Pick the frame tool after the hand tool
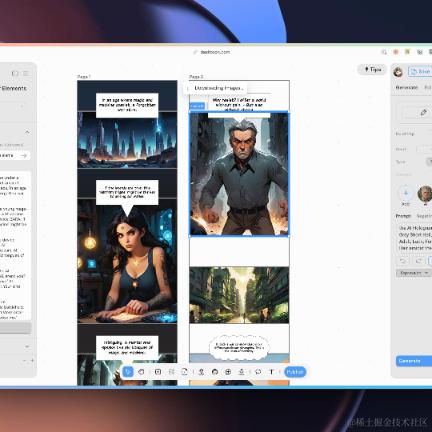Image resolution: width=432 pixels, height=432 pixels. [x=158, y=372]
